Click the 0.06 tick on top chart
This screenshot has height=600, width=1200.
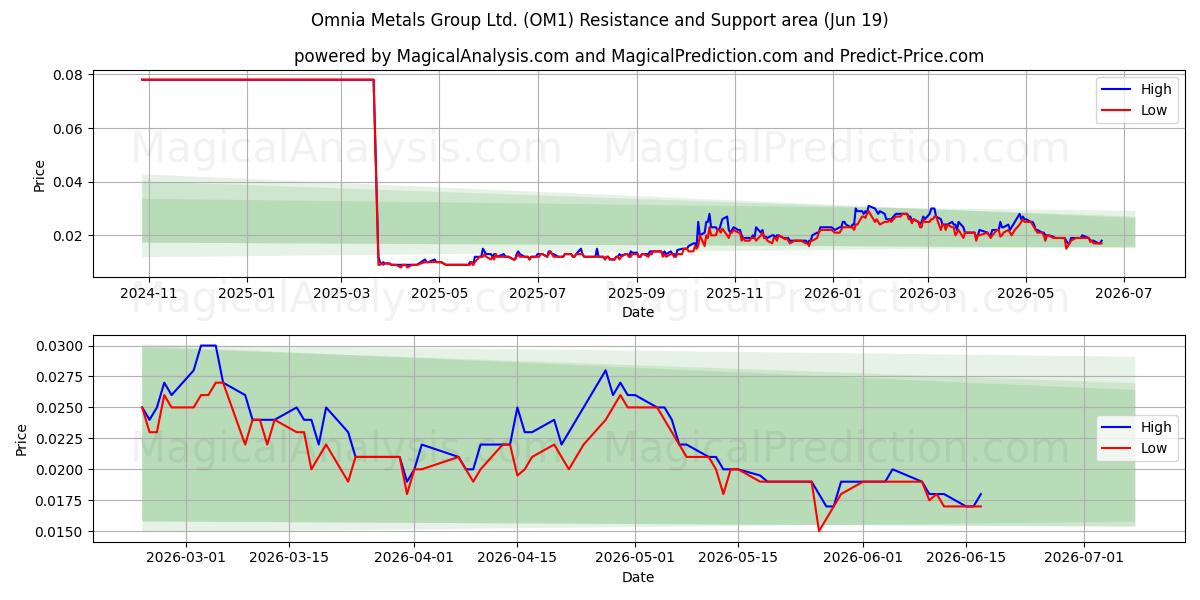67,129
